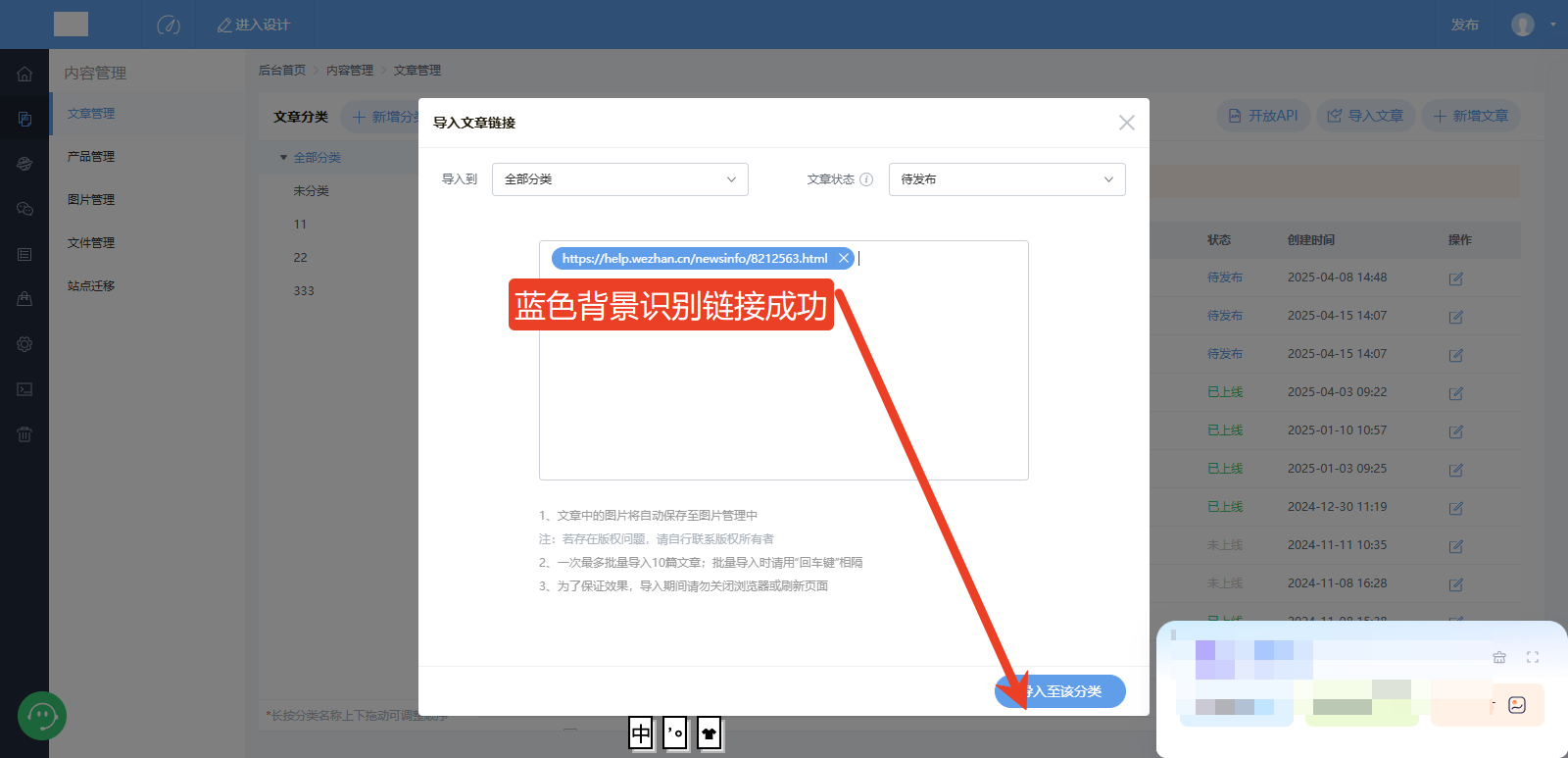Edit the article created 2024-11-11 10:35
The width and height of the screenshot is (1568, 758).
point(1456,546)
